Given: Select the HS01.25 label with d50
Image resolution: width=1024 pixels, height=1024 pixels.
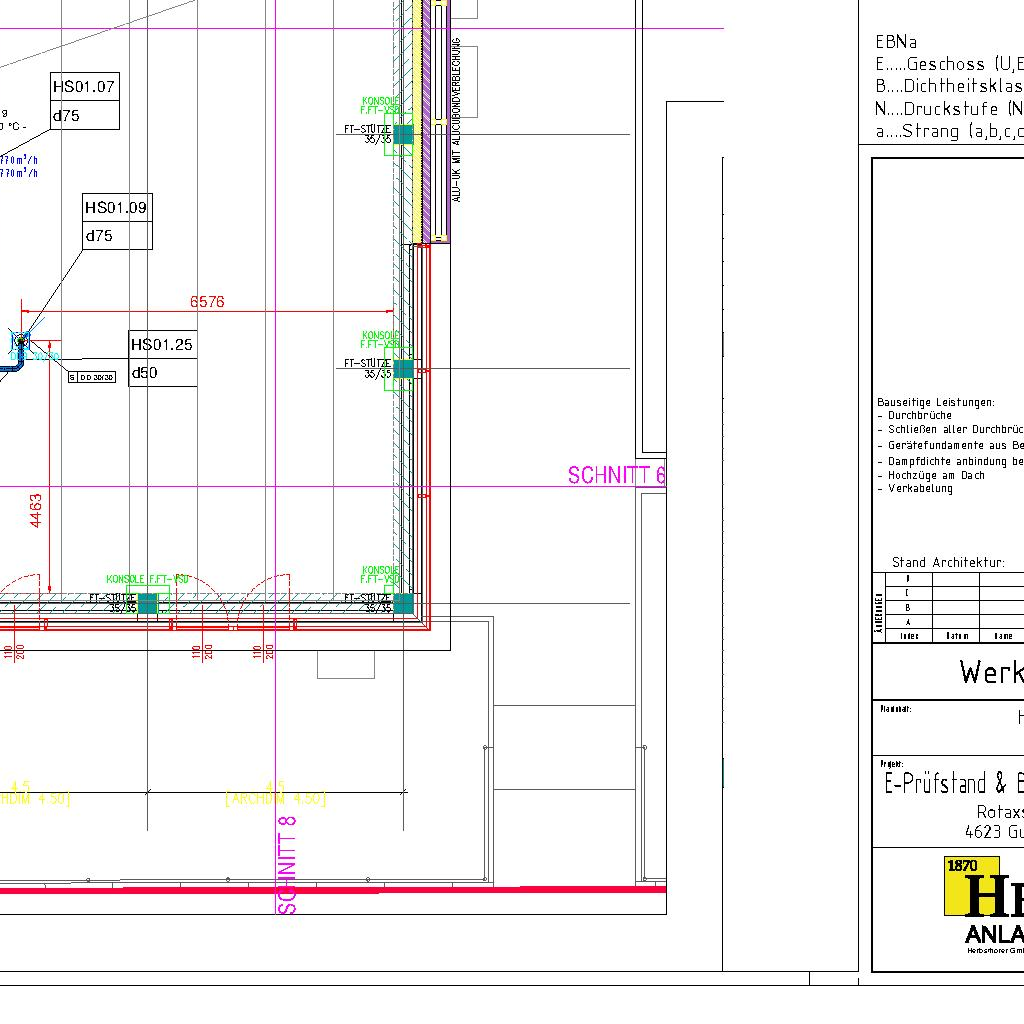Looking at the screenshot, I should 162,358.
